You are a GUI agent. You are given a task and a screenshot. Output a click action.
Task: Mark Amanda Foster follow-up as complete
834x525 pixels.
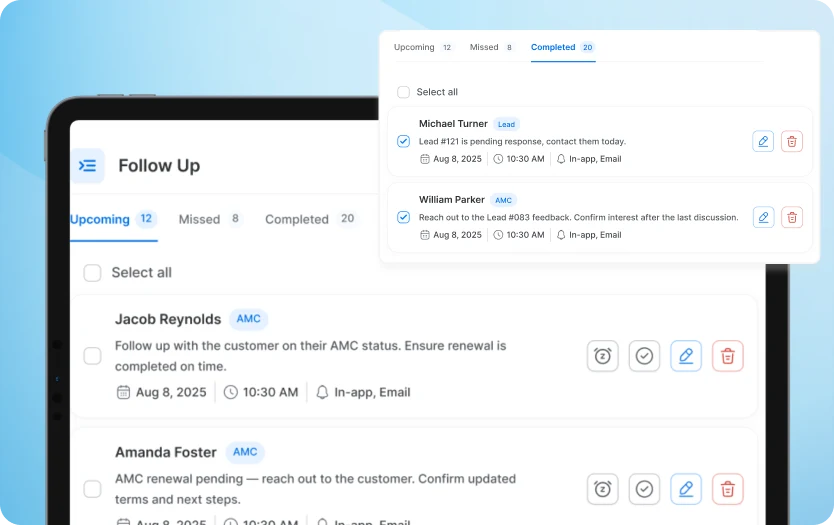[x=644, y=489]
